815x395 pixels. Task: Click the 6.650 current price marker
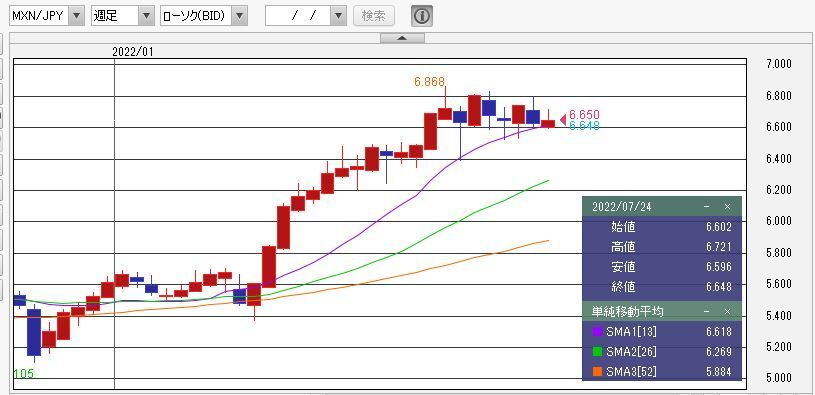tap(584, 114)
